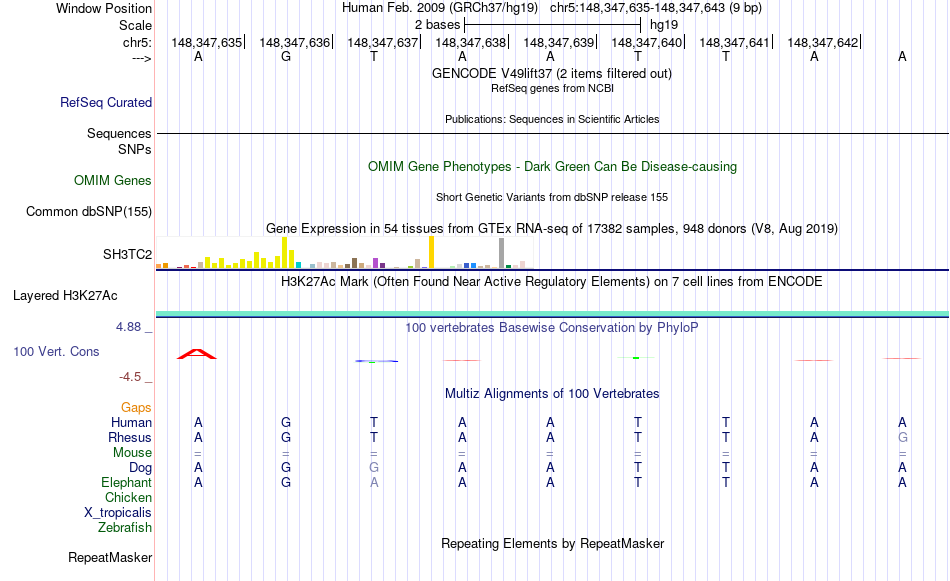Viewport: 950px width, 581px height.
Task: Click the tall gray GTEx expression bar
Action: pyautogui.click(x=502, y=253)
